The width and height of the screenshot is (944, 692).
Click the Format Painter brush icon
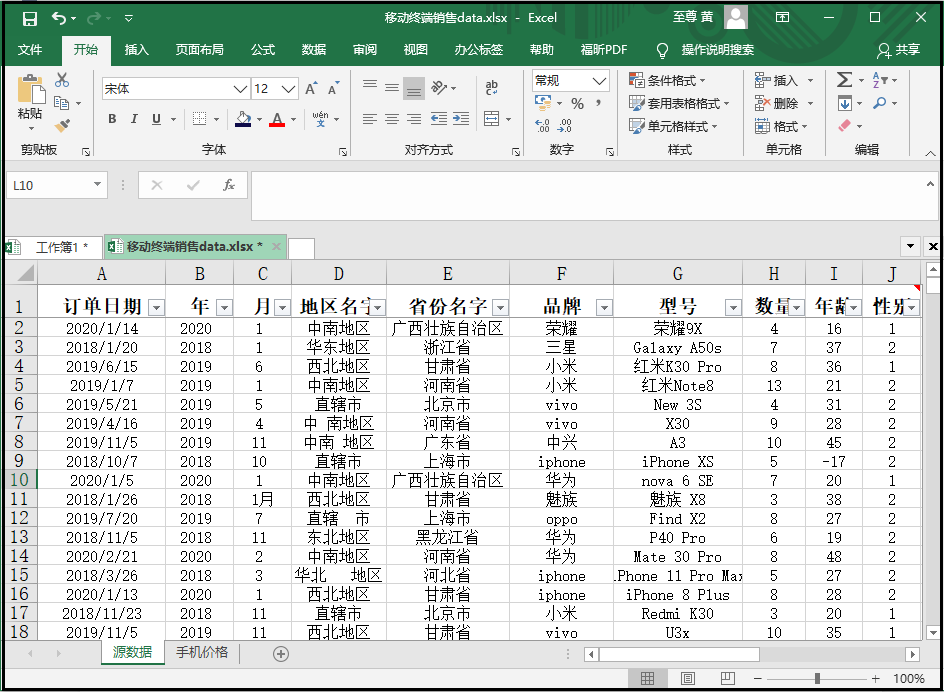coord(62,126)
